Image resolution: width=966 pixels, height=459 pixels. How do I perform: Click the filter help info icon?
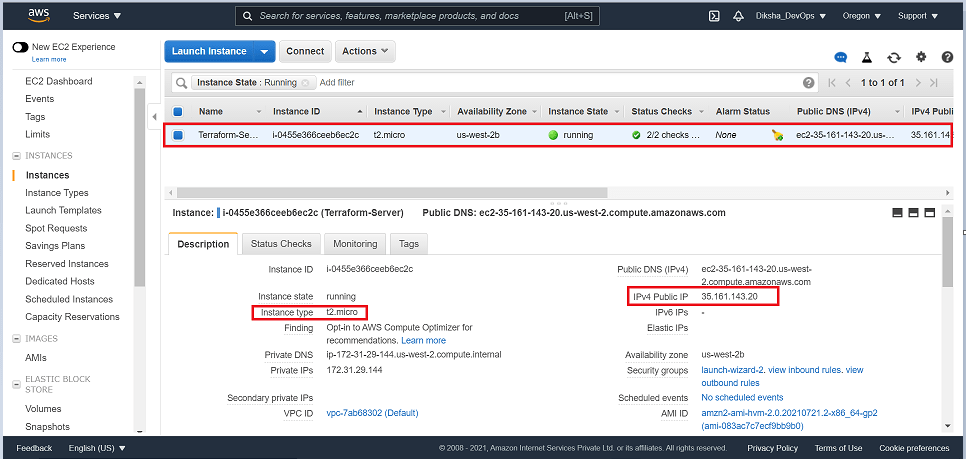pyautogui.click(x=809, y=83)
